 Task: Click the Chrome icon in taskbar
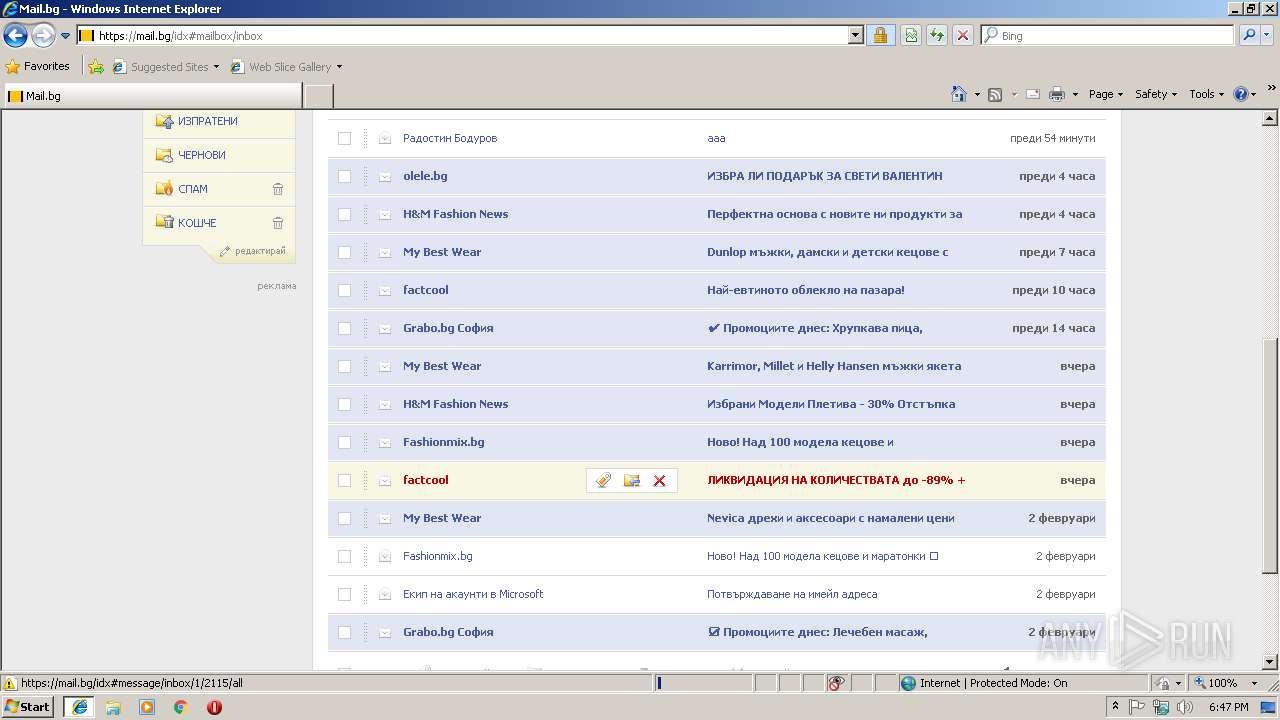tap(181, 707)
